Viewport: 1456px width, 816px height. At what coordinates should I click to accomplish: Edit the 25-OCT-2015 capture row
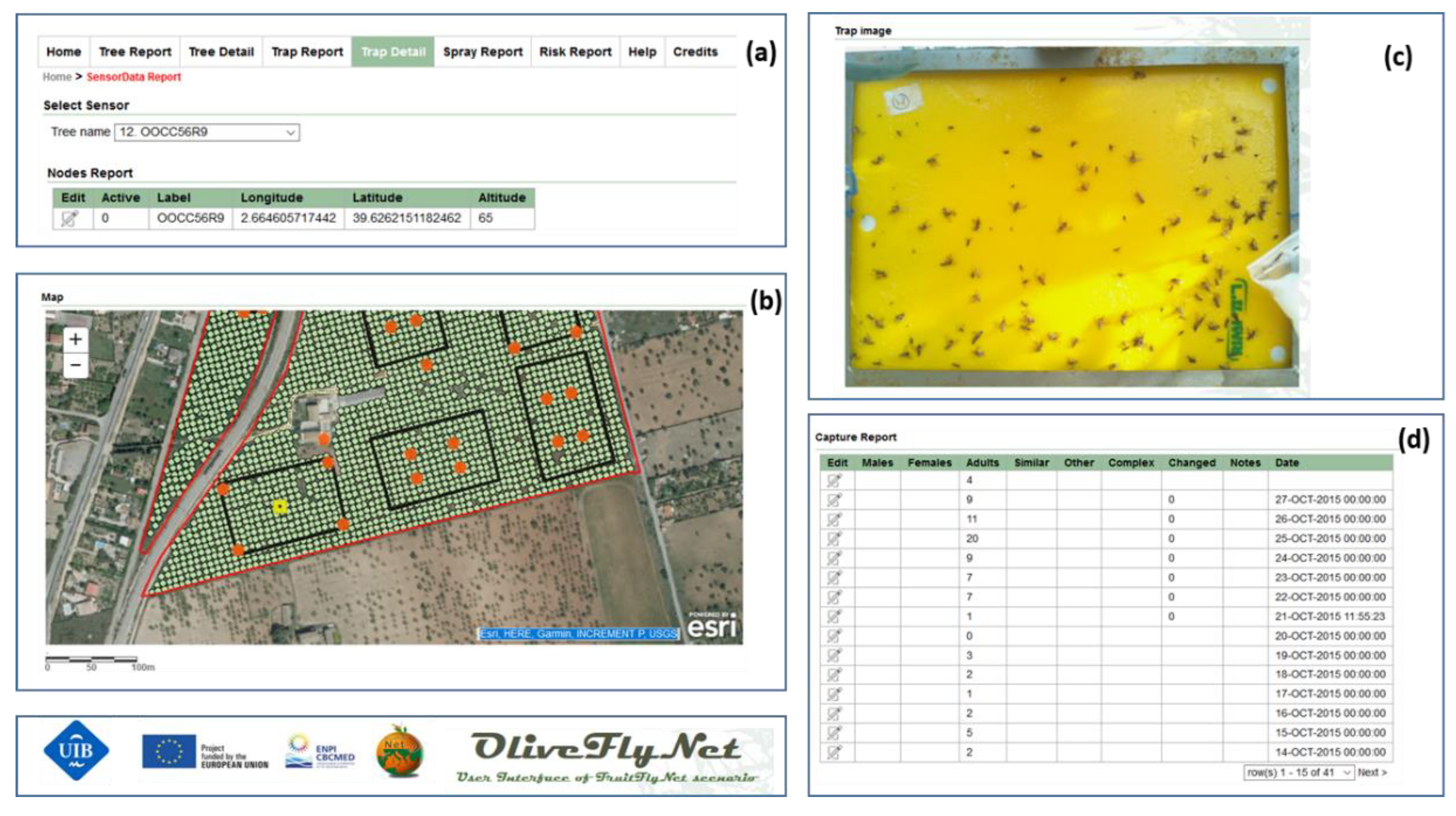pos(834,539)
